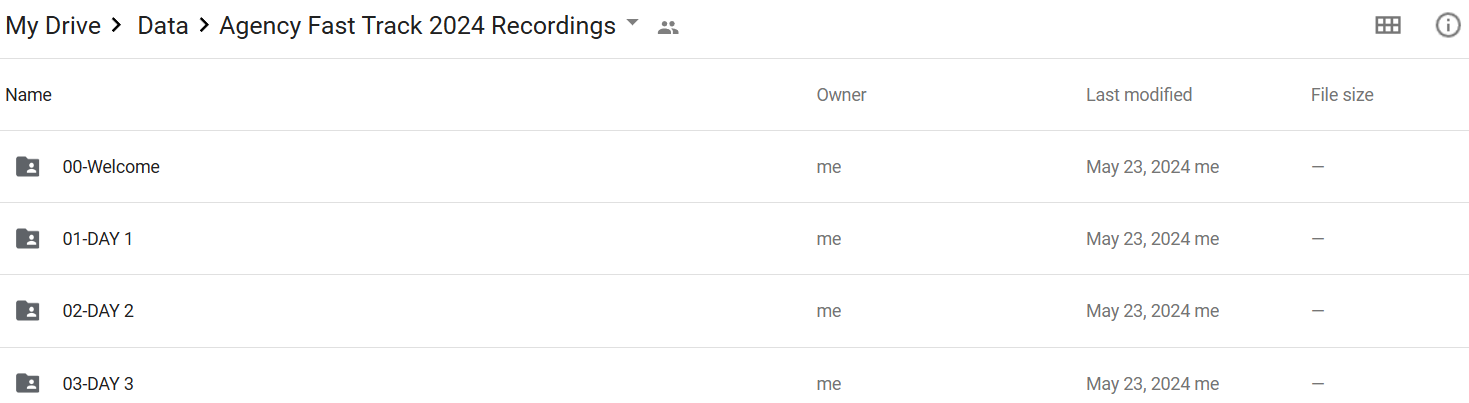The height and width of the screenshot is (403, 1469).
Task: Select the 01-DAY 1 folder name
Action: pos(98,239)
